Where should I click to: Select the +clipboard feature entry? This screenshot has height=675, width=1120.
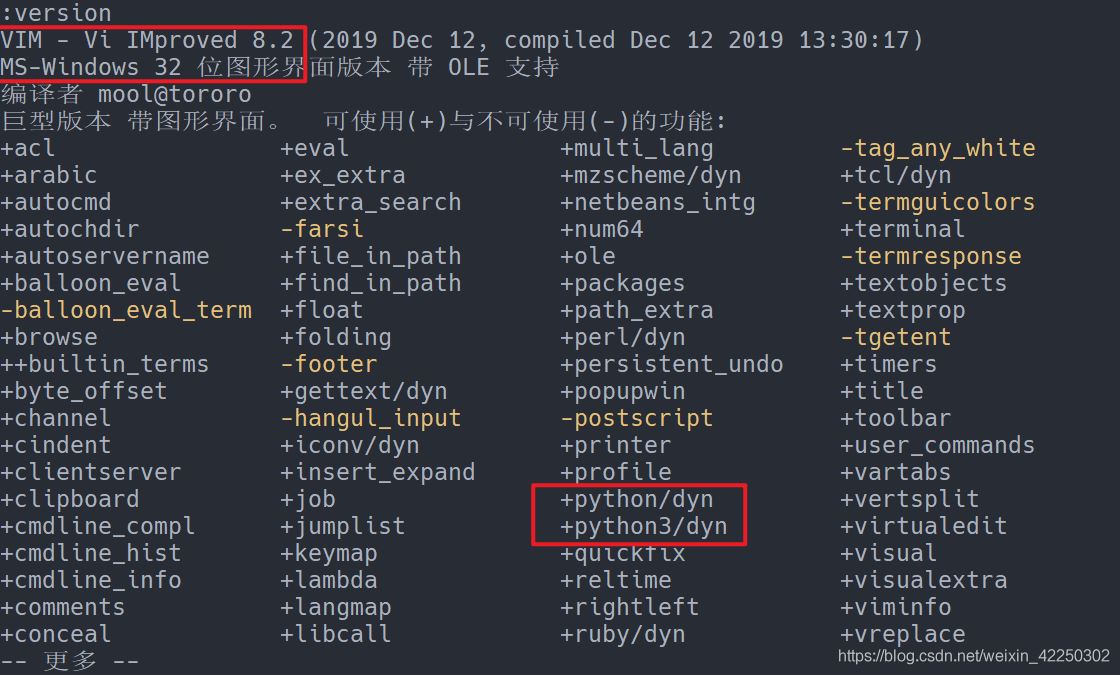click(70, 499)
